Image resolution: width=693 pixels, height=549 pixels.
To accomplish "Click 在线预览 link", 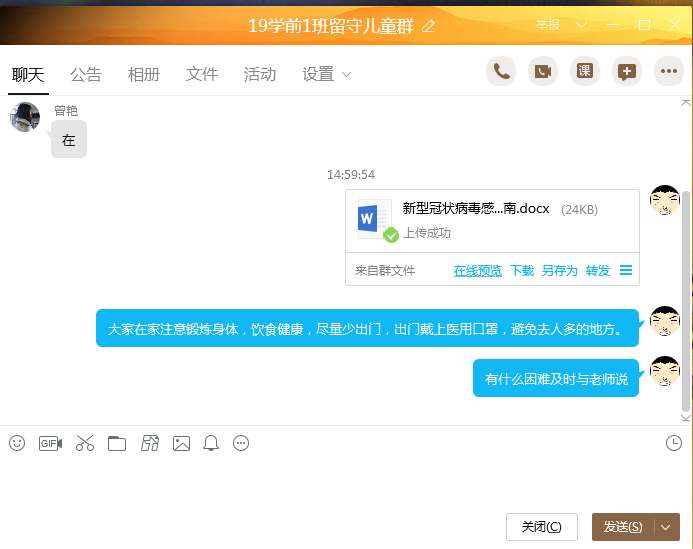I will coord(478,271).
